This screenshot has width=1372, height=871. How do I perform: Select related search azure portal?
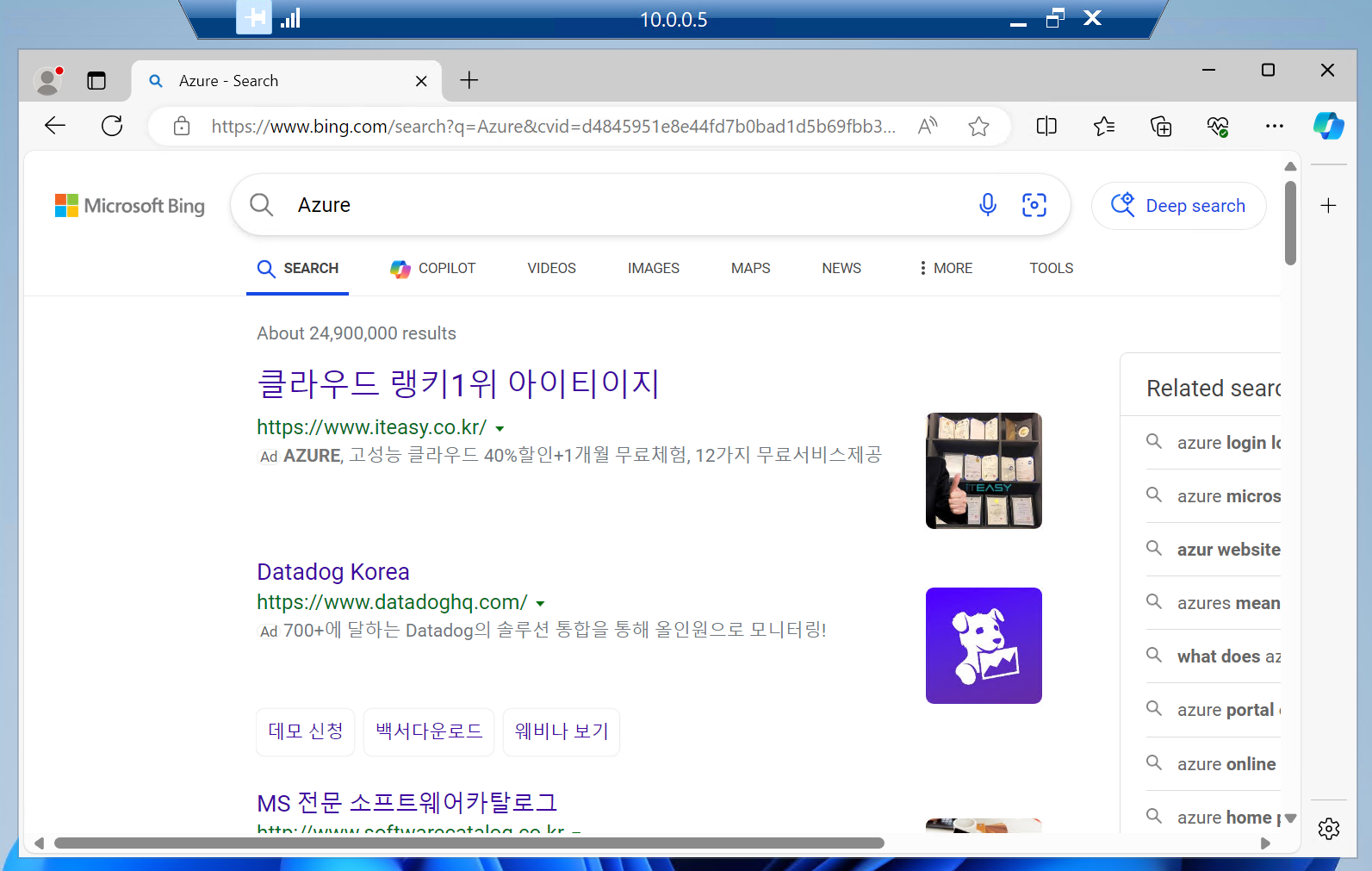pos(1229,710)
